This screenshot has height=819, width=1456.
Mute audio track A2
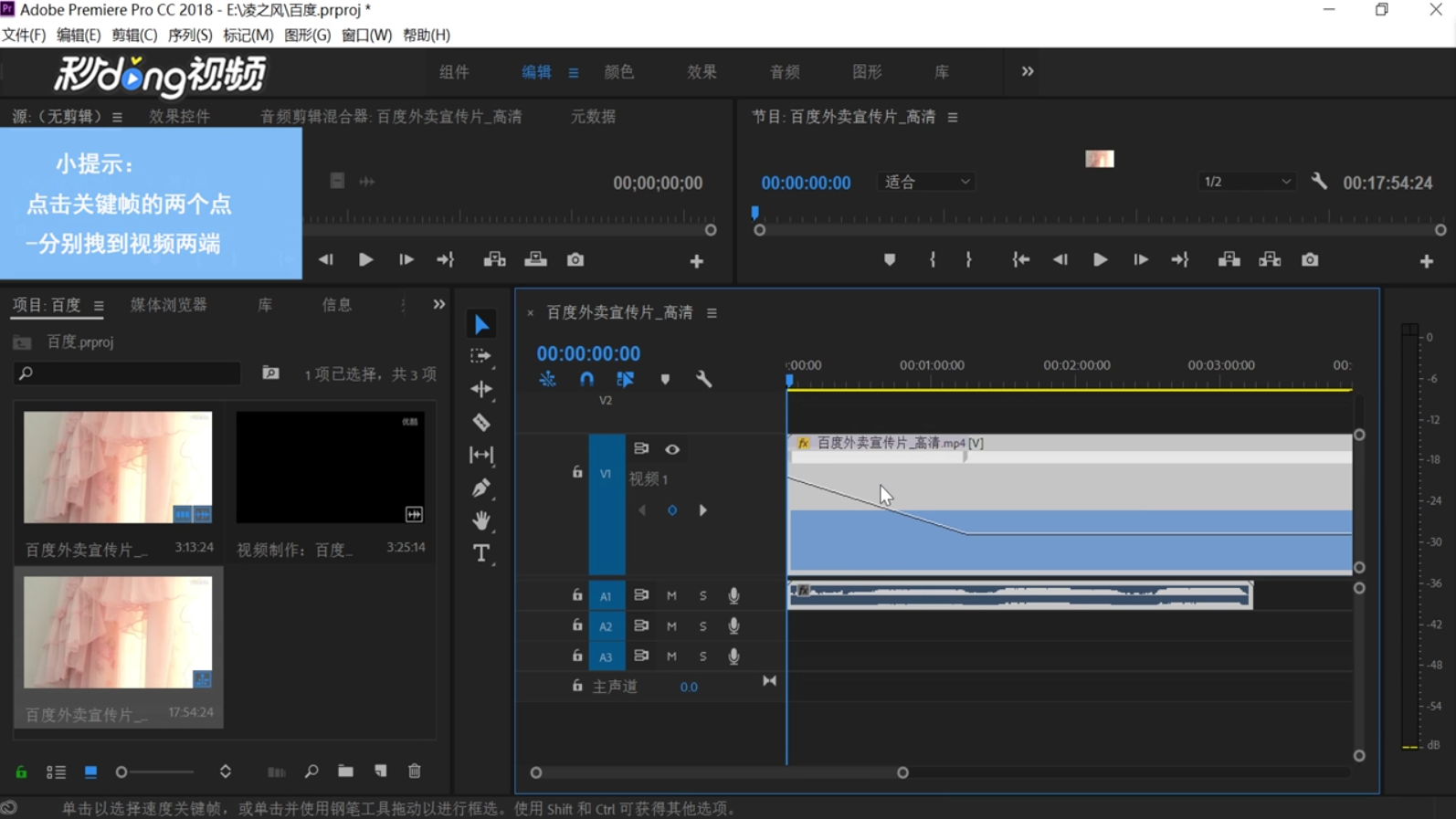coord(671,626)
